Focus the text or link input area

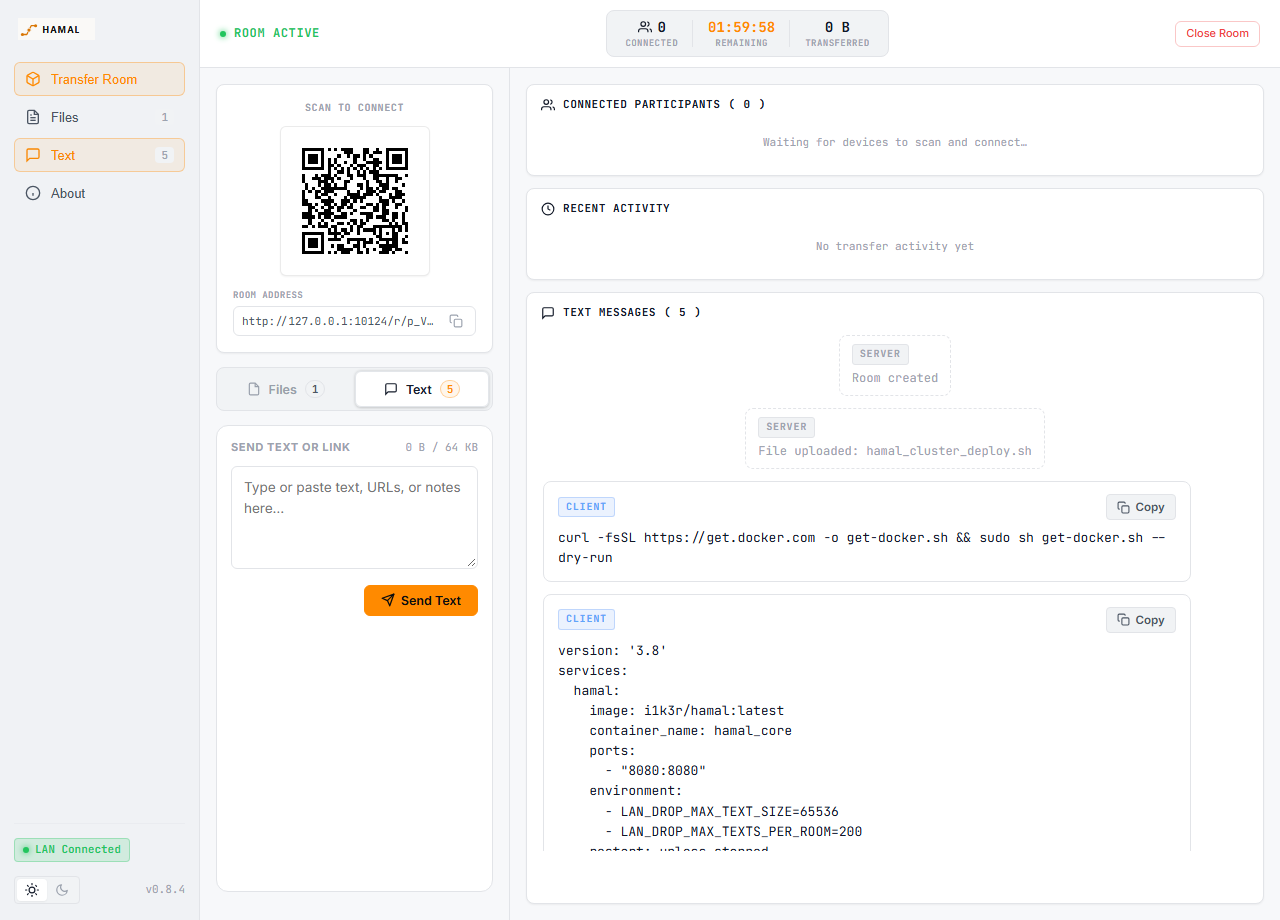tap(354, 517)
